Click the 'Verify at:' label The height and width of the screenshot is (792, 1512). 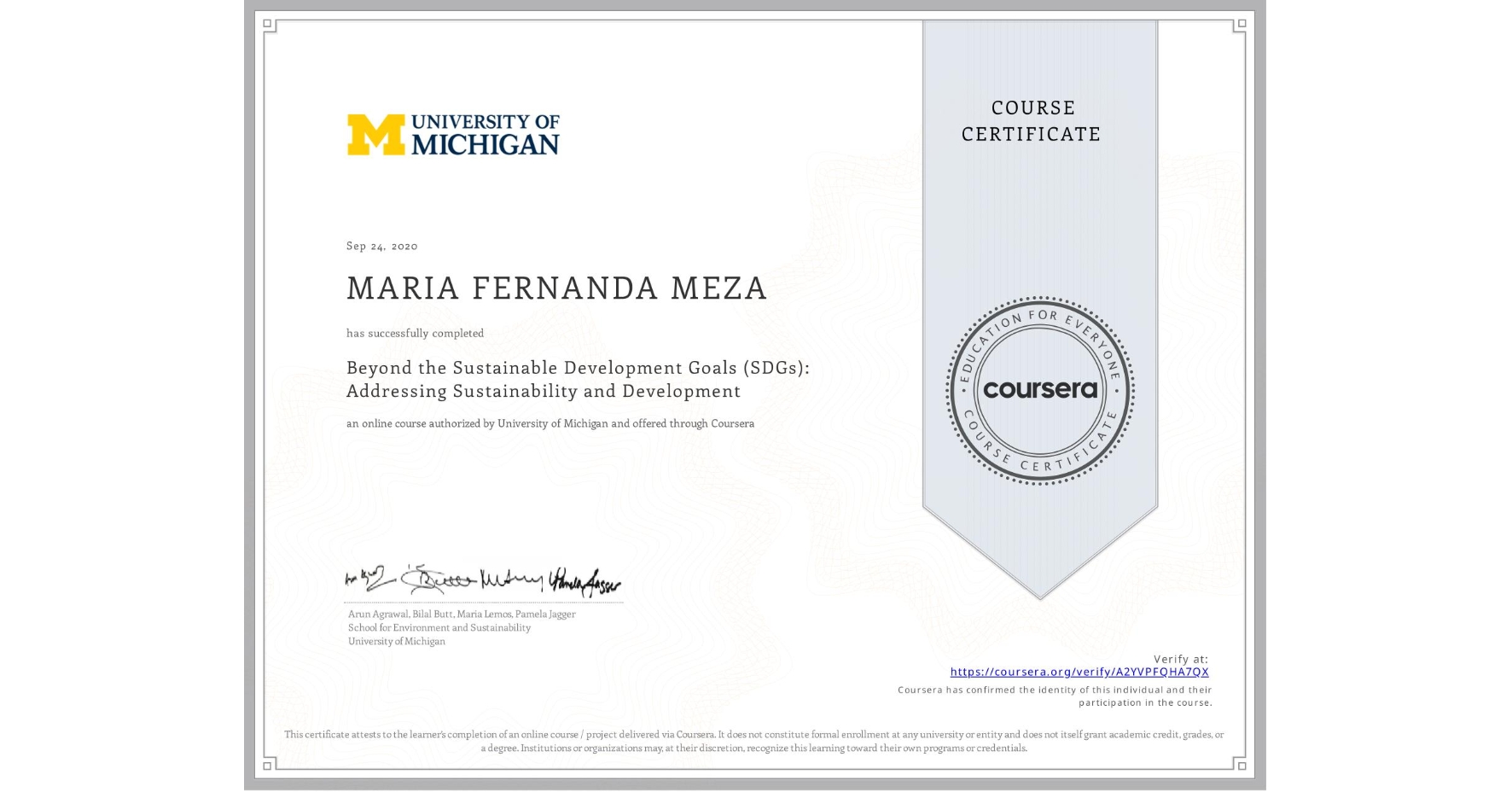(x=1181, y=659)
